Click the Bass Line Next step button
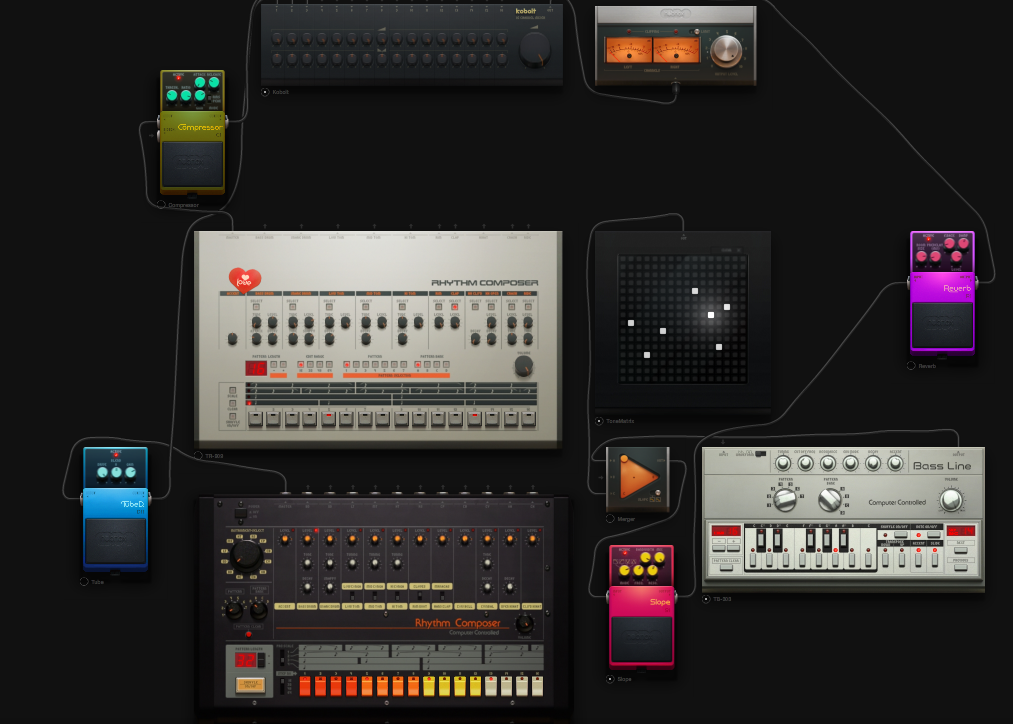Viewport: 1013px width, 724px height. 961,550
